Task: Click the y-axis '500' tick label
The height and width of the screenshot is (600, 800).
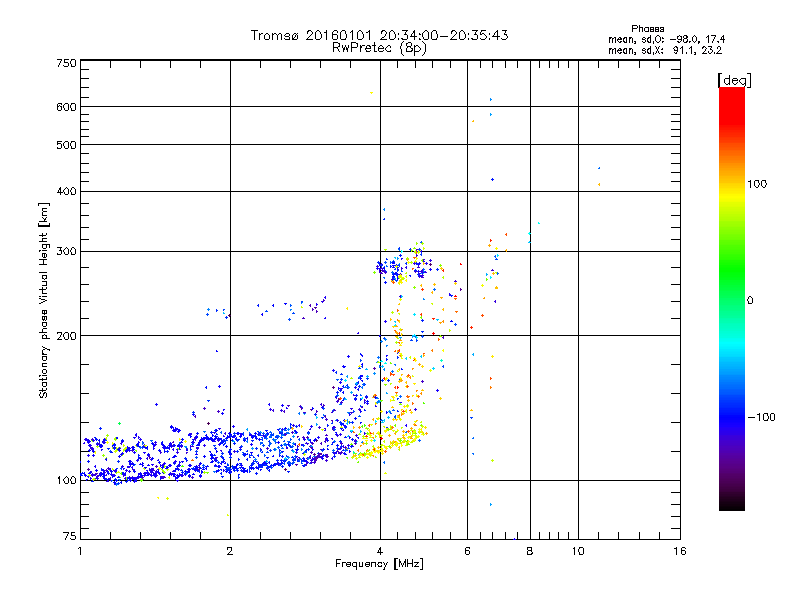Action: [66, 145]
